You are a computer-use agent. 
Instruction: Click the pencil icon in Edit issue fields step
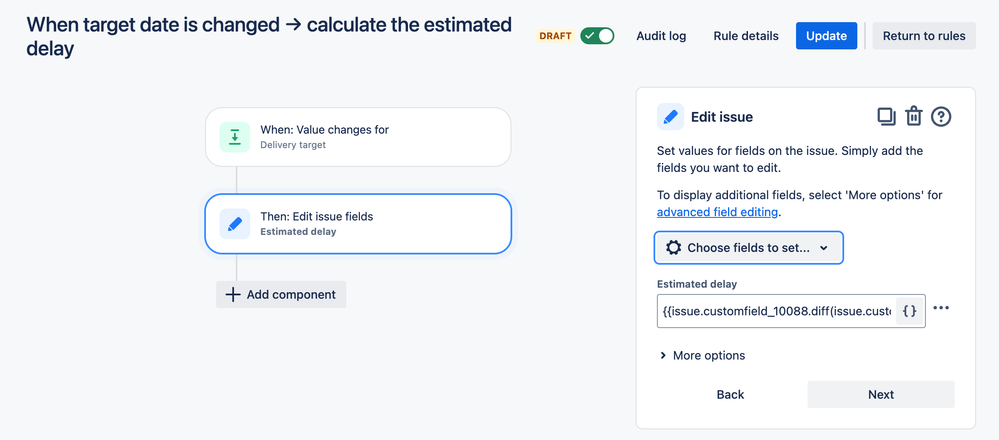point(235,223)
